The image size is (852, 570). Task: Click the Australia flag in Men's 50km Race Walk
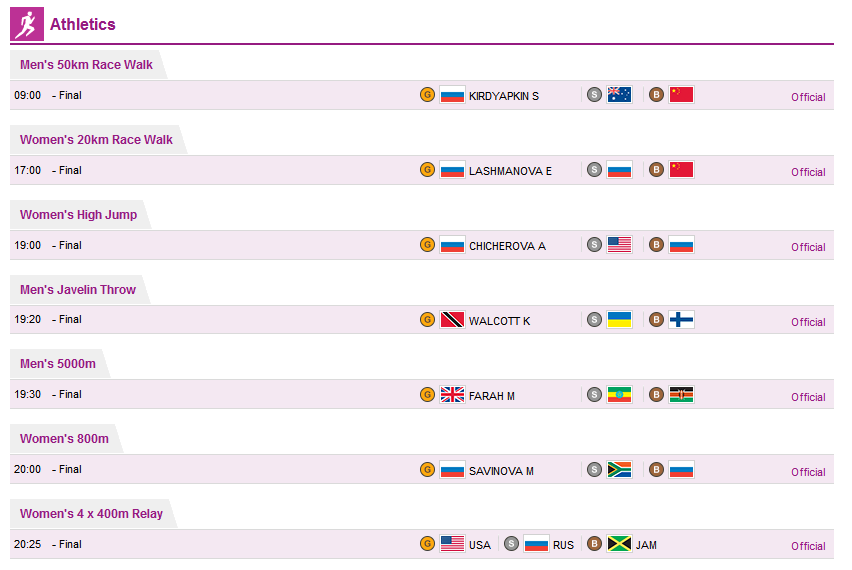click(x=619, y=95)
